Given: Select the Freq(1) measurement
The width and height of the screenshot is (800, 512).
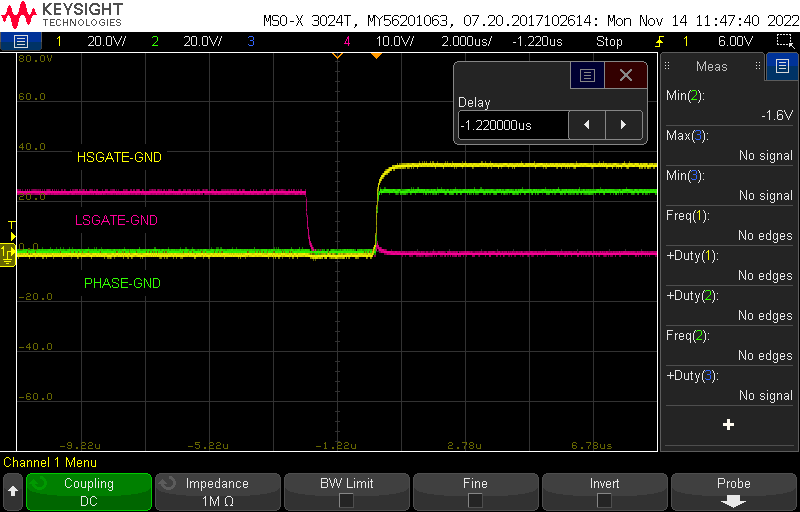Looking at the screenshot, I should point(730,225).
